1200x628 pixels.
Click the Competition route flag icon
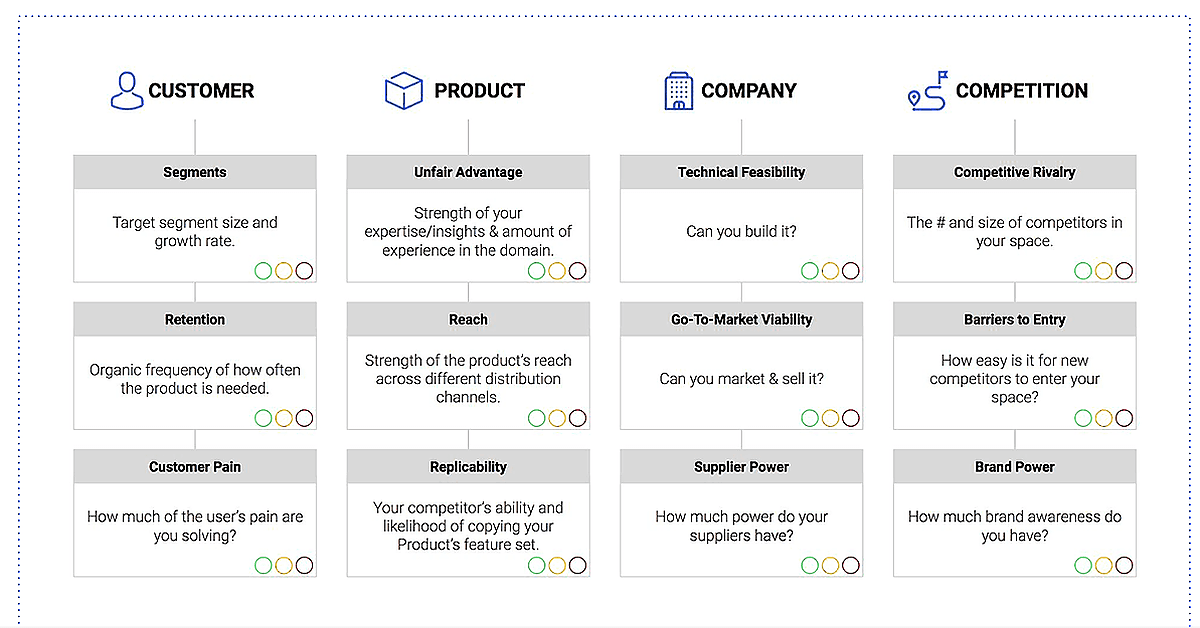coord(927,90)
